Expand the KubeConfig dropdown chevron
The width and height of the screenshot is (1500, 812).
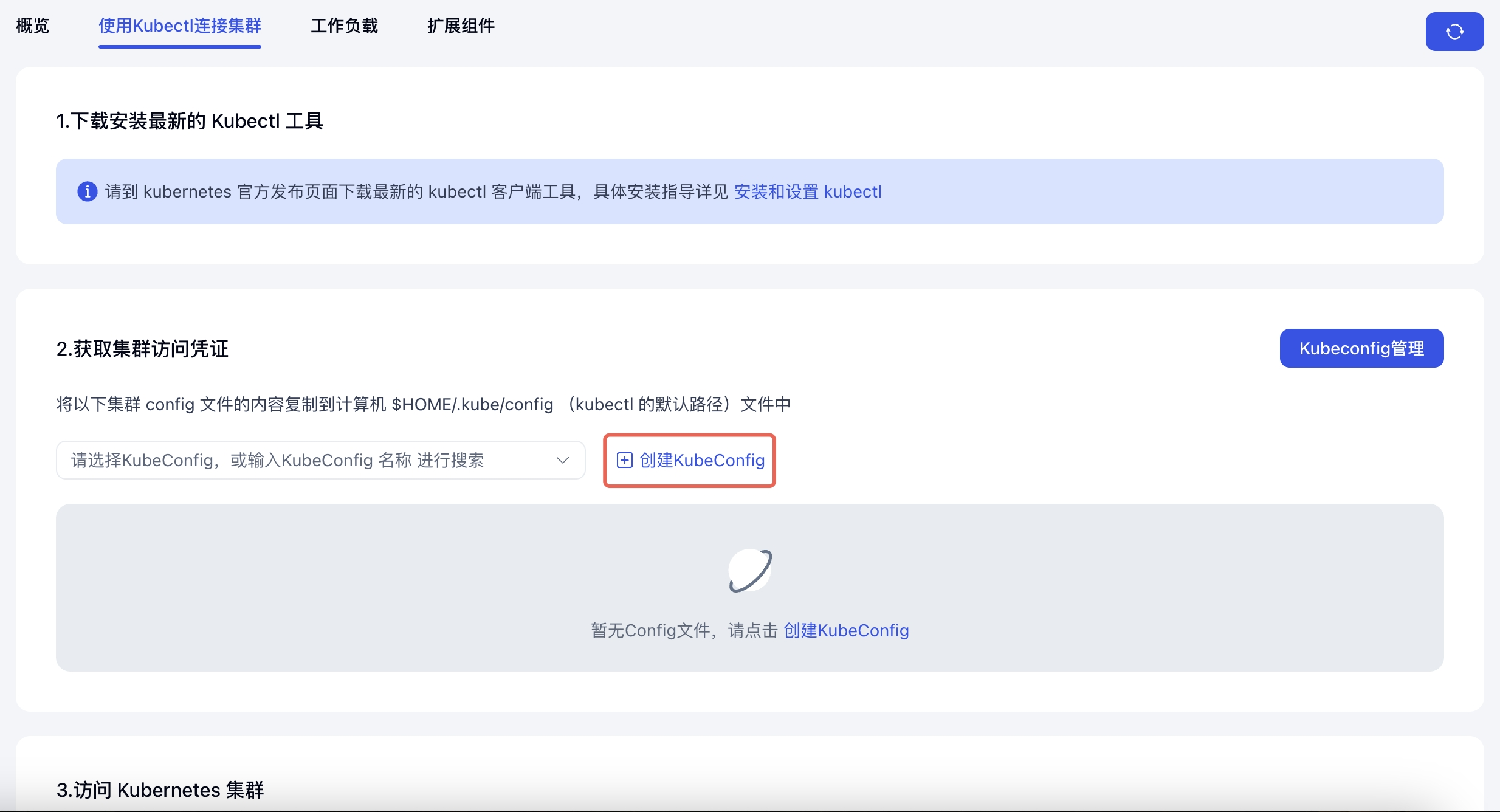(x=562, y=460)
